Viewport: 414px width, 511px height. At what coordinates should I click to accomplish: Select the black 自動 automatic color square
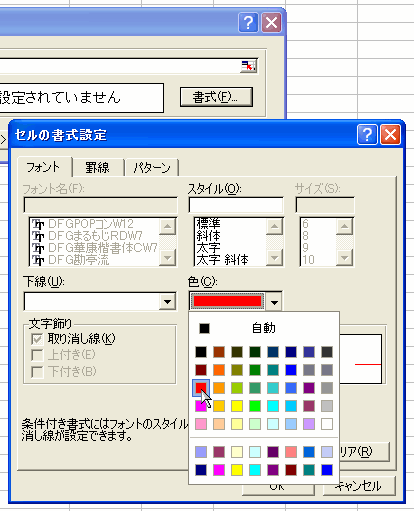click(x=204, y=328)
